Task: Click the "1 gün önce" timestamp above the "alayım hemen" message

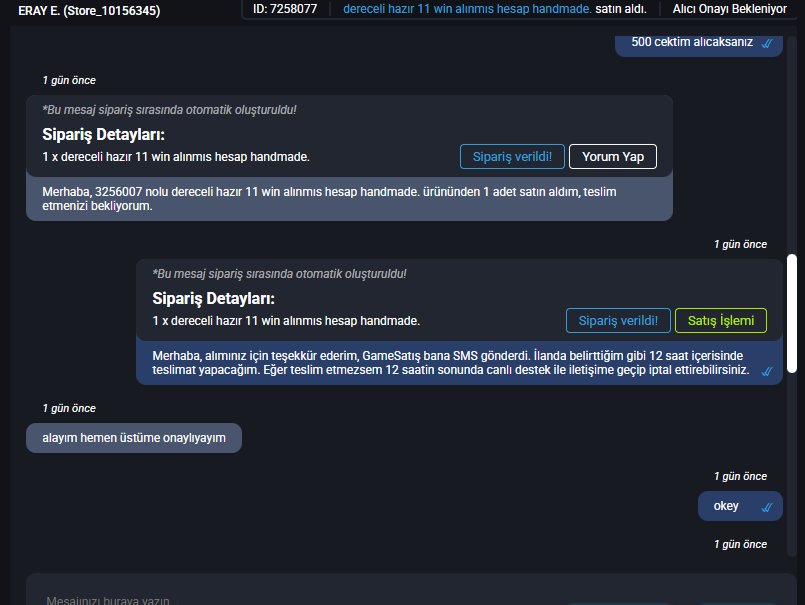Action: [69, 408]
